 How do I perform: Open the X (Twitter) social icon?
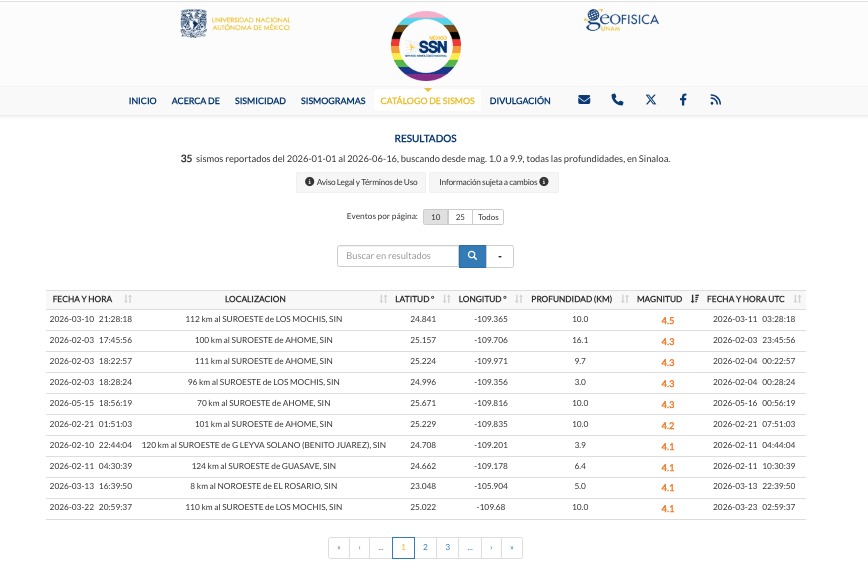point(650,100)
